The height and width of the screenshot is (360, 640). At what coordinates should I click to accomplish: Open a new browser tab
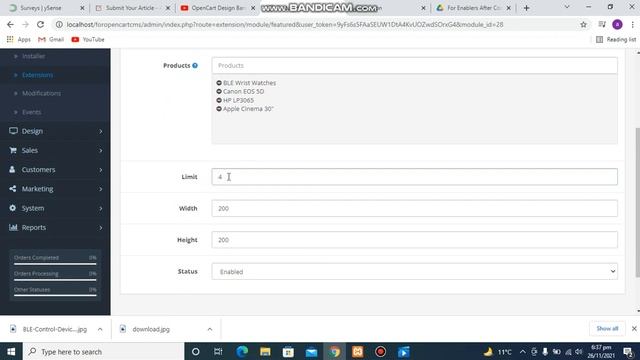coord(526,8)
